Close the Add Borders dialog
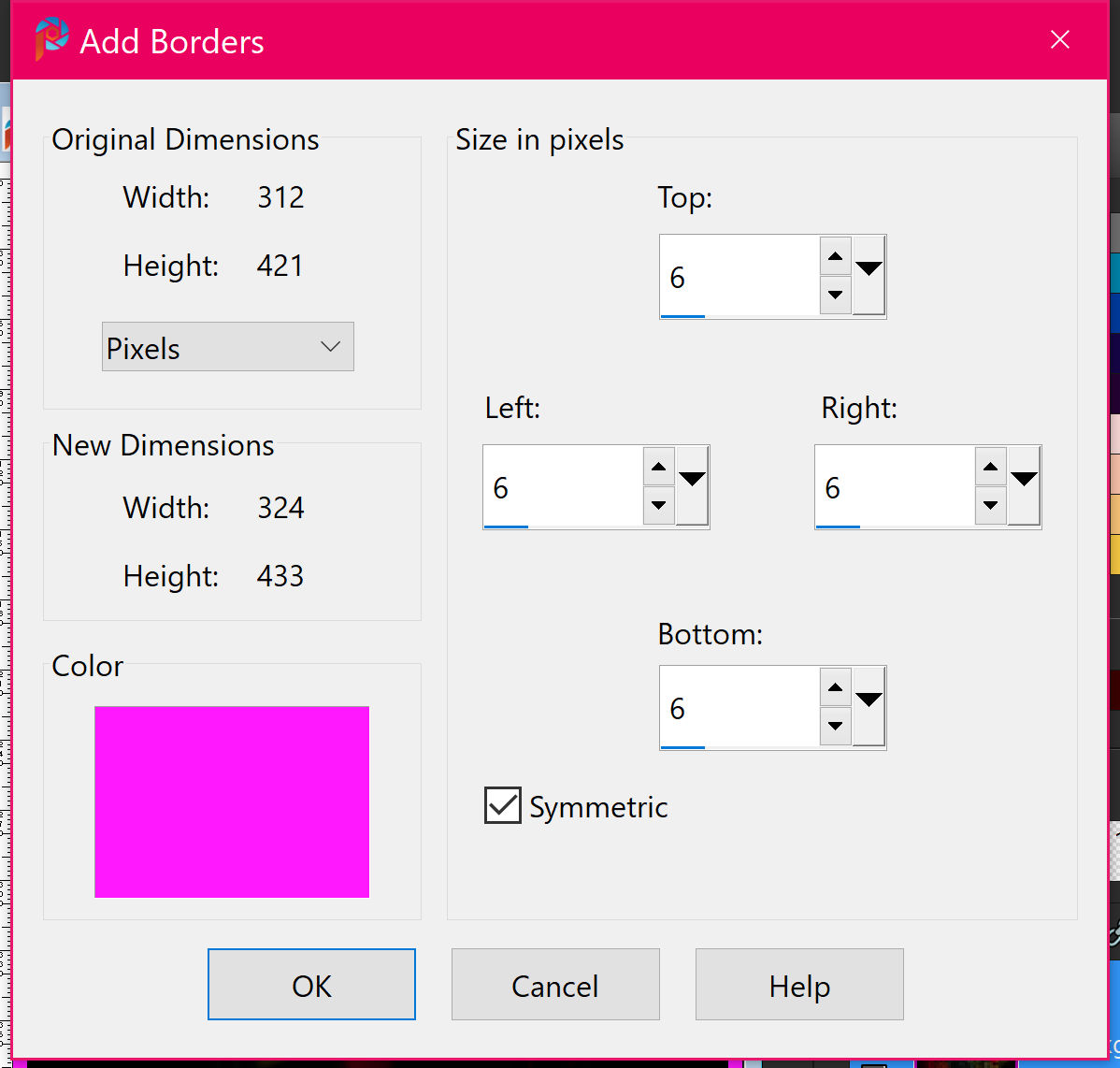Viewport: 1120px width, 1068px height. (x=1059, y=40)
